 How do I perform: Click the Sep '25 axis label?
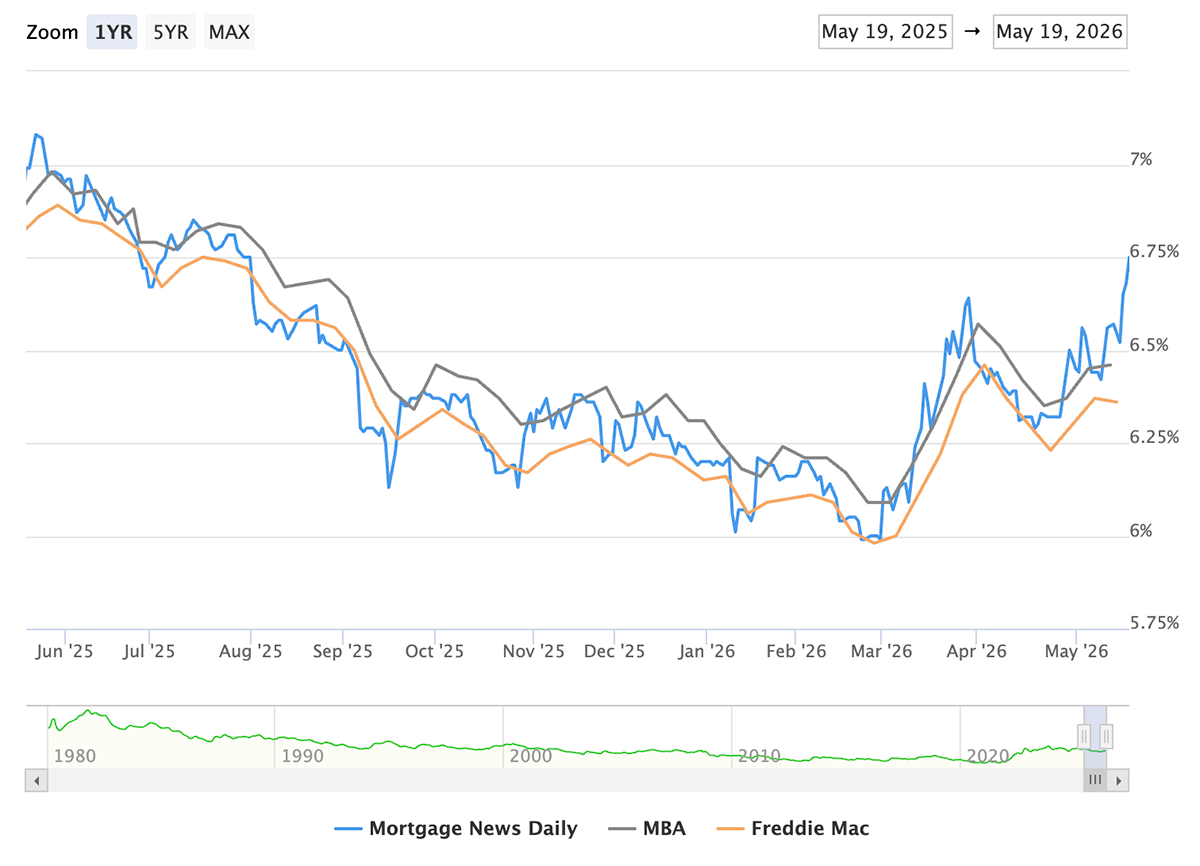(x=342, y=651)
